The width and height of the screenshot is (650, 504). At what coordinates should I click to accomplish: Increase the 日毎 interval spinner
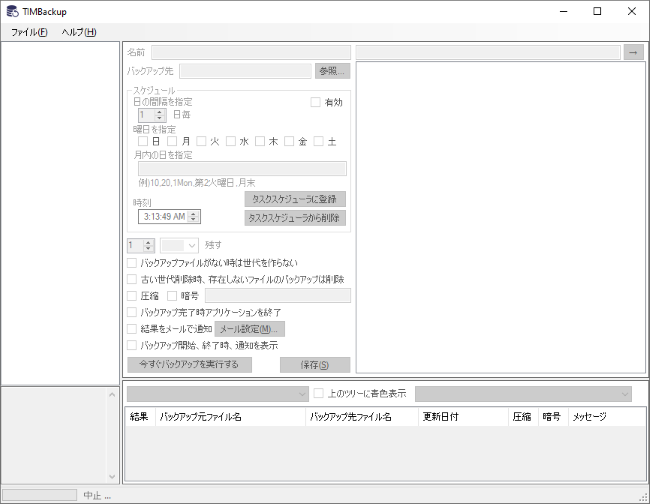click(x=160, y=112)
